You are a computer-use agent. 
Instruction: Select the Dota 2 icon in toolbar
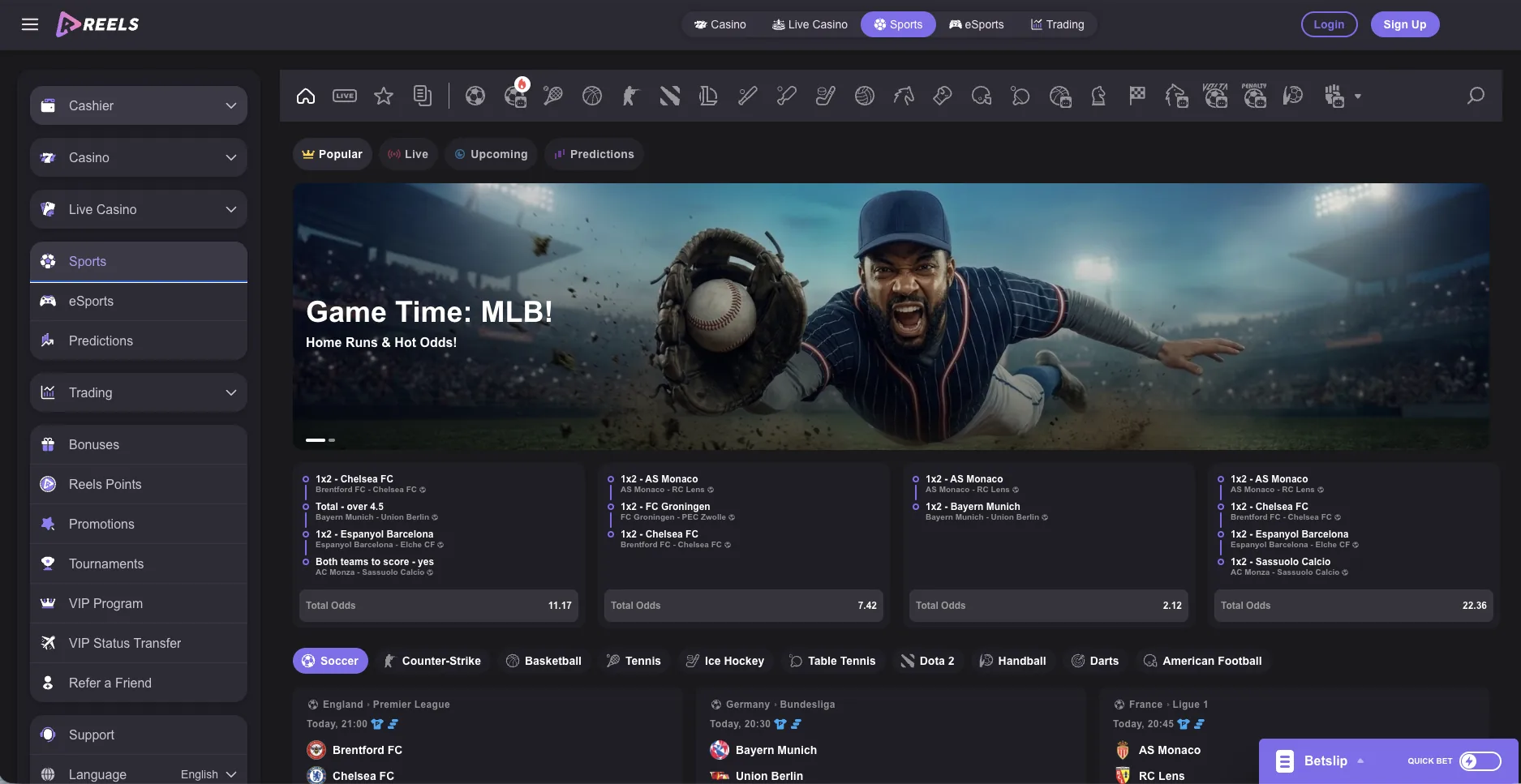tap(670, 96)
